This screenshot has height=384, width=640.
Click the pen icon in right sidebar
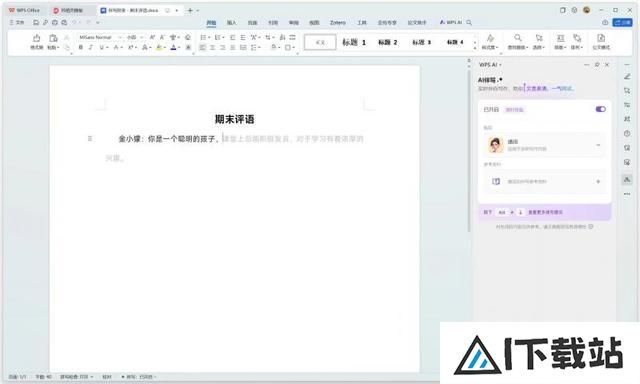(x=627, y=76)
